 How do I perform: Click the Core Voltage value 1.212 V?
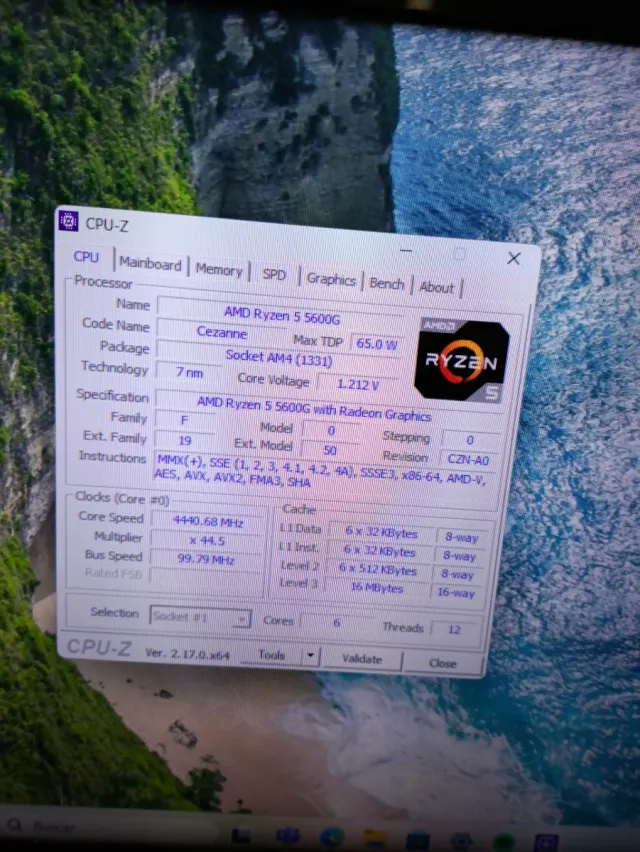(358, 384)
